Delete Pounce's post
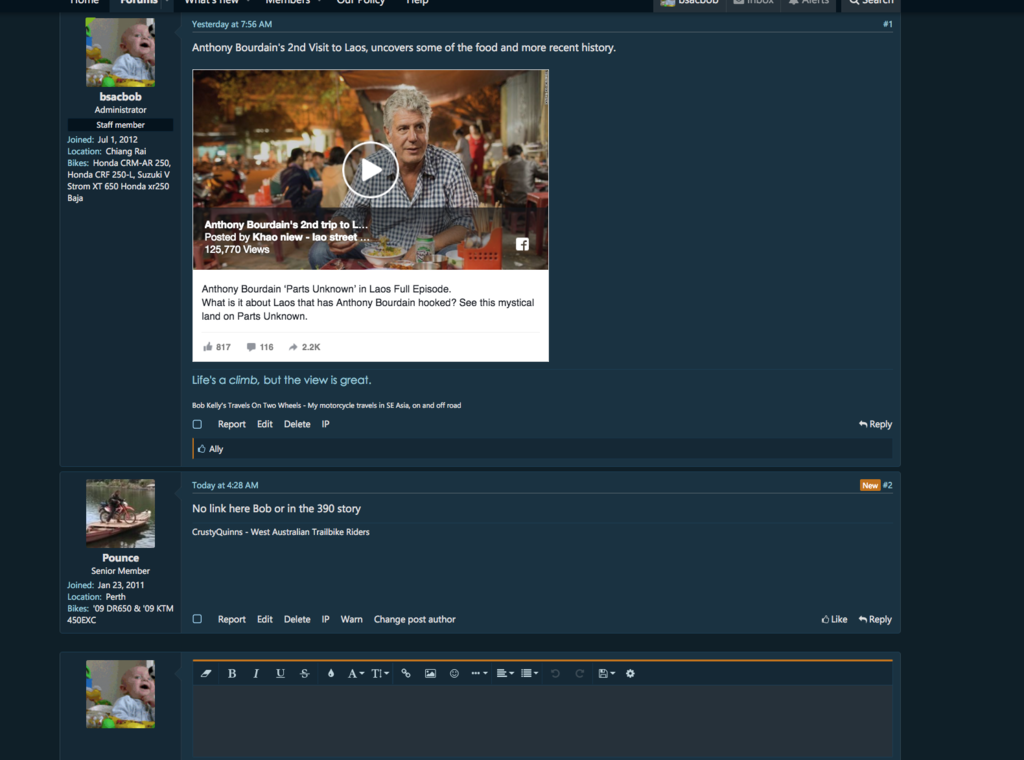This screenshot has height=760, width=1024. point(297,619)
